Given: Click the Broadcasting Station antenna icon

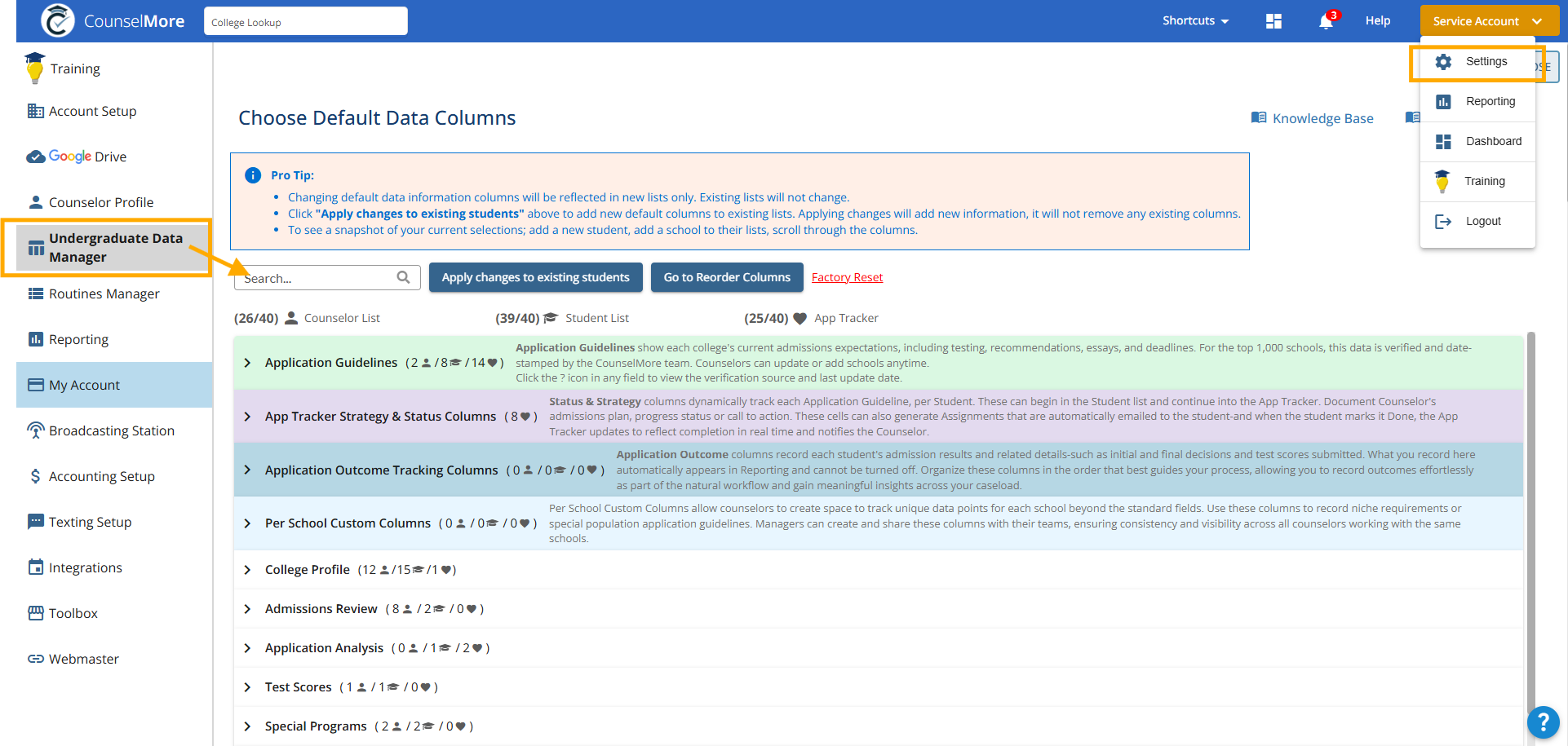Looking at the screenshot, I should [x=36, y=430].
